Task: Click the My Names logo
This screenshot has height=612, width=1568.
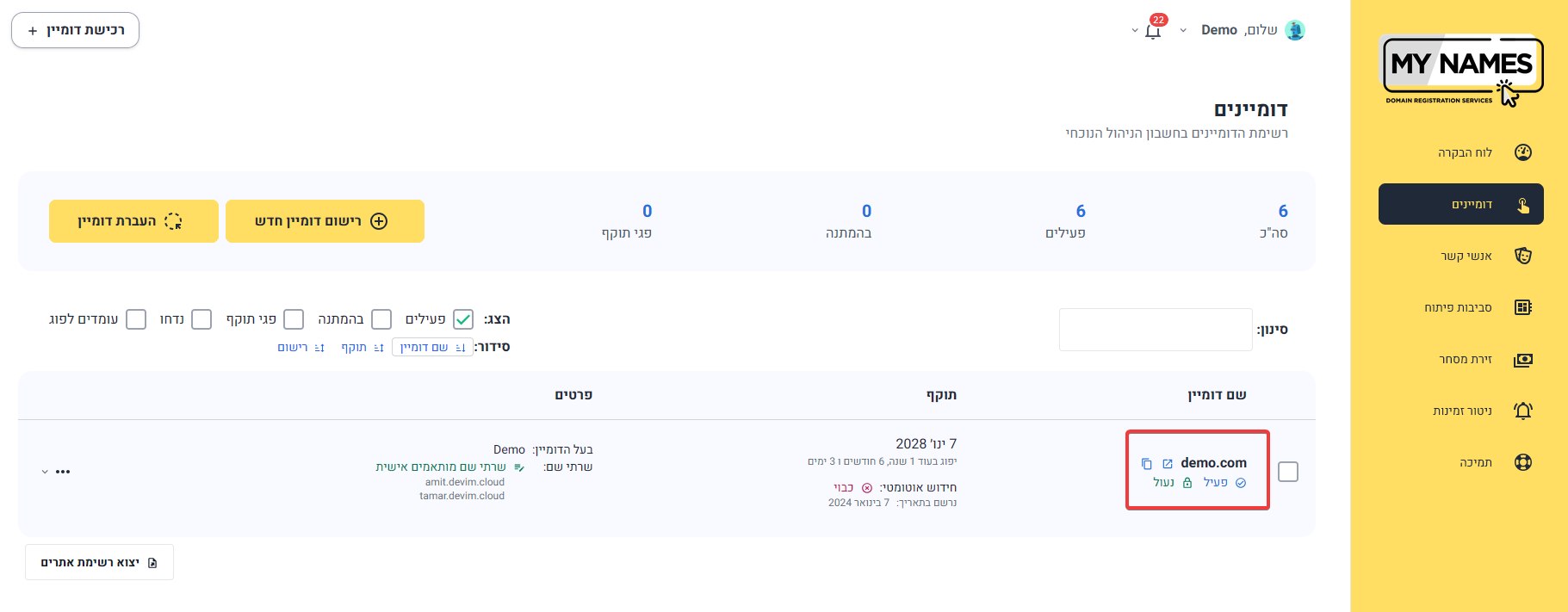Action: tap(1461, 71)
